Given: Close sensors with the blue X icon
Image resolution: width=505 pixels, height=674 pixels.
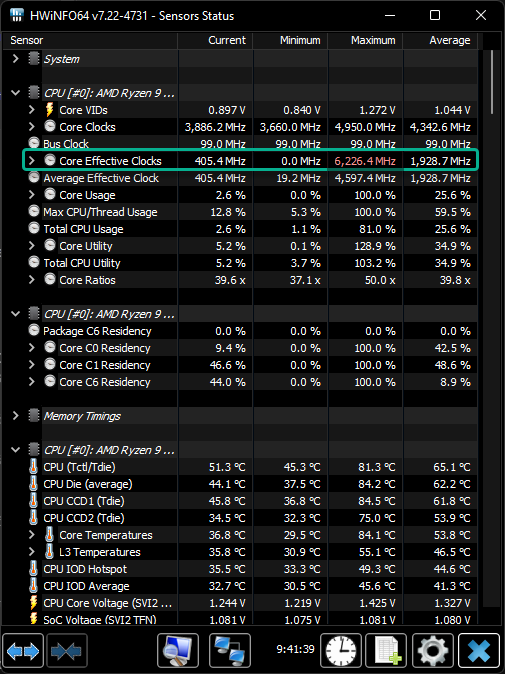Looking at the screenshot, I should [x=479, y=651].
